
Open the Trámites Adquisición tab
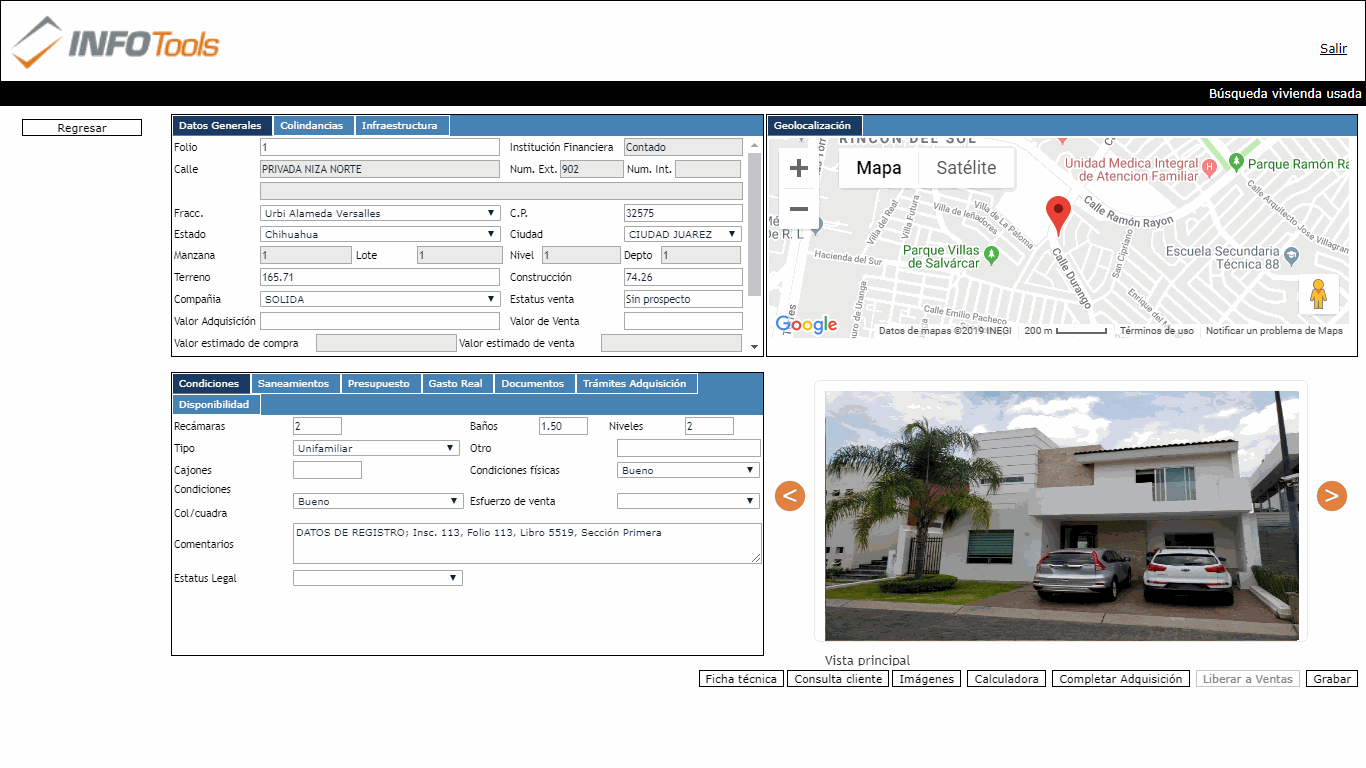pyautogui.click(x=637, y=384)
